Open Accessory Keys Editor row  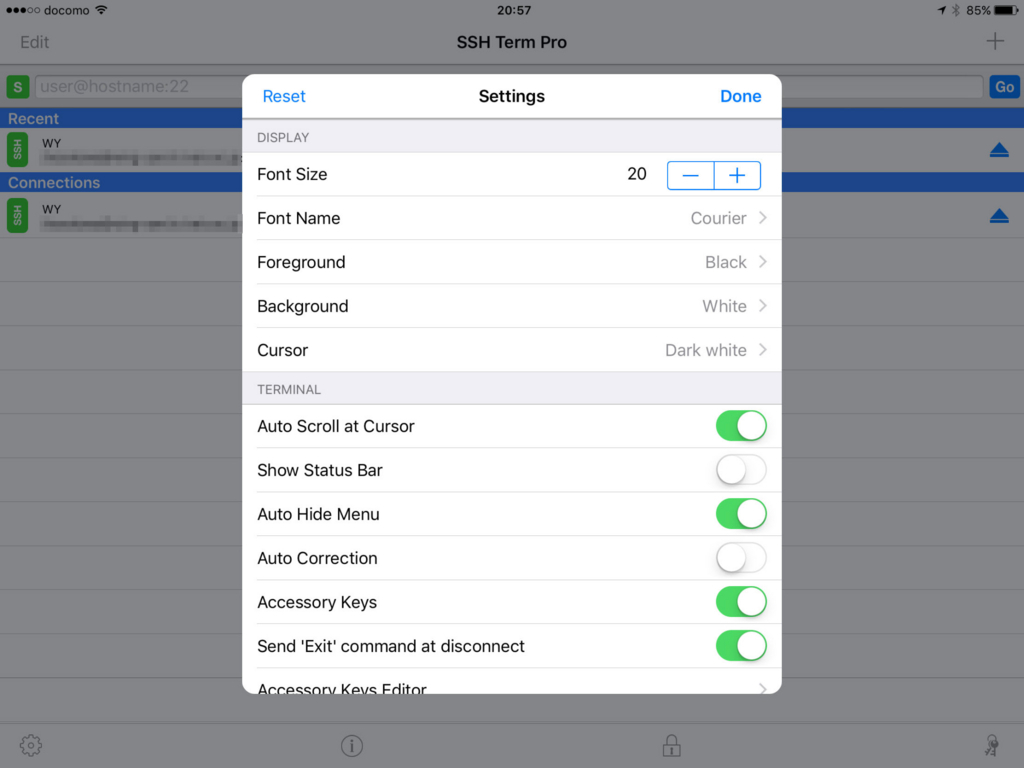512,682
